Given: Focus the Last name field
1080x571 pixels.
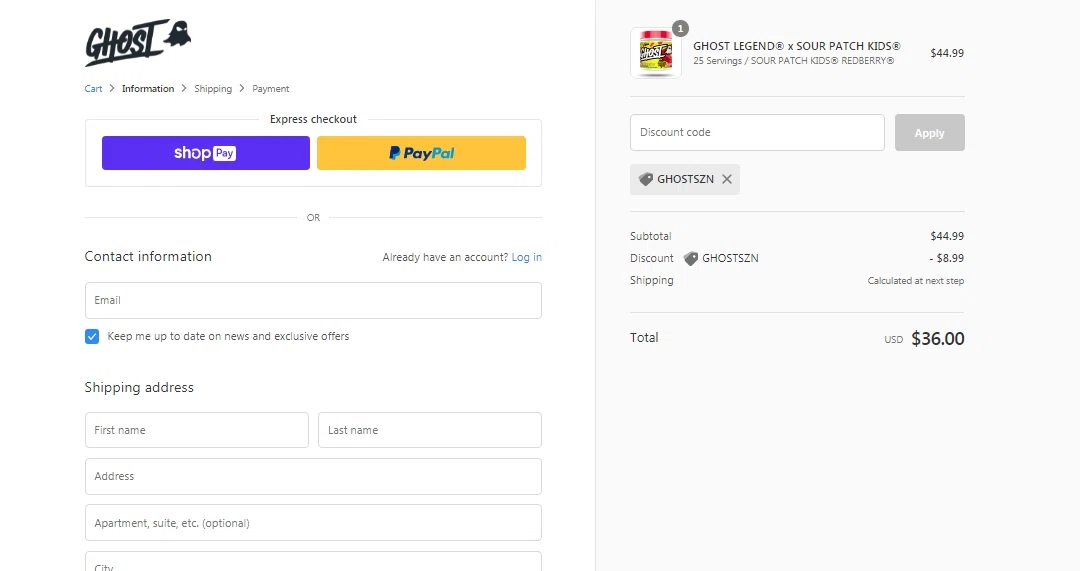Looking at the screenshot, I should (429, 430).
